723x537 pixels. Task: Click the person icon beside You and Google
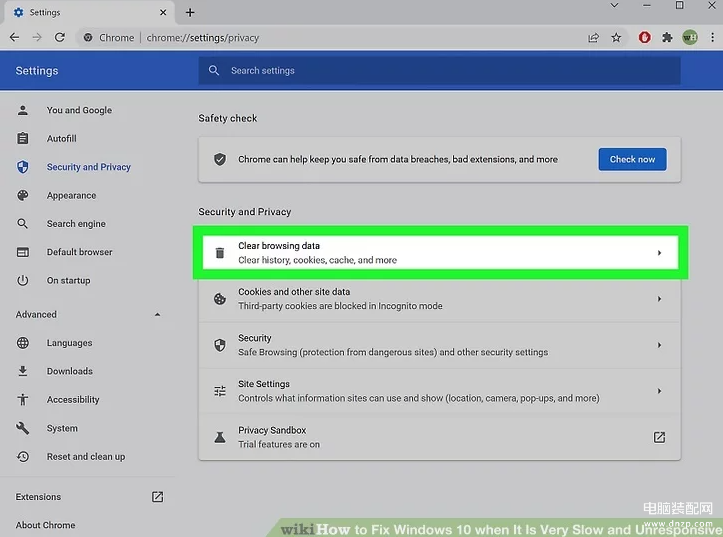point(23,110)
